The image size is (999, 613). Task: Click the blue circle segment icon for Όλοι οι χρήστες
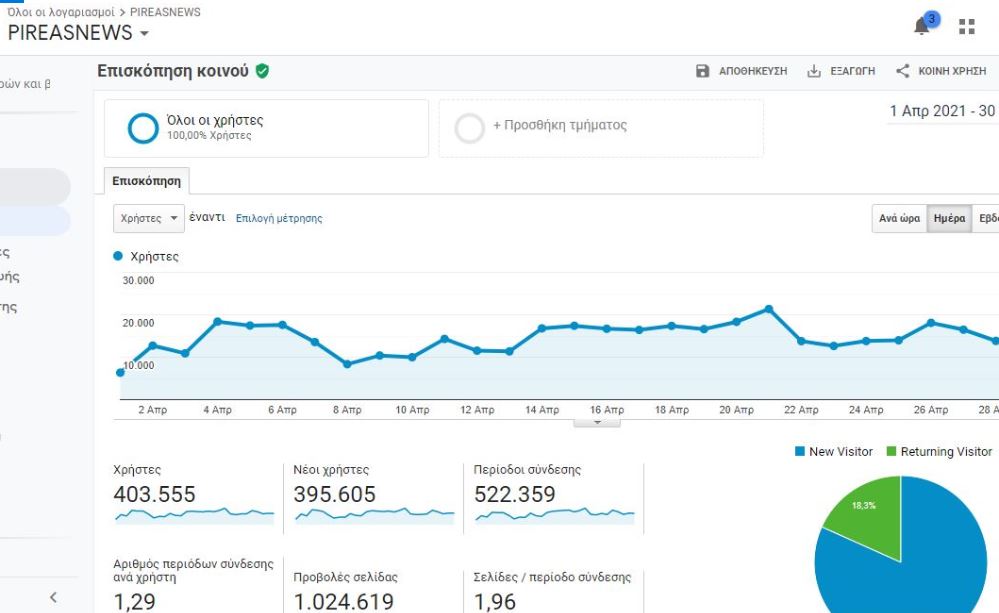coord(143,128)
